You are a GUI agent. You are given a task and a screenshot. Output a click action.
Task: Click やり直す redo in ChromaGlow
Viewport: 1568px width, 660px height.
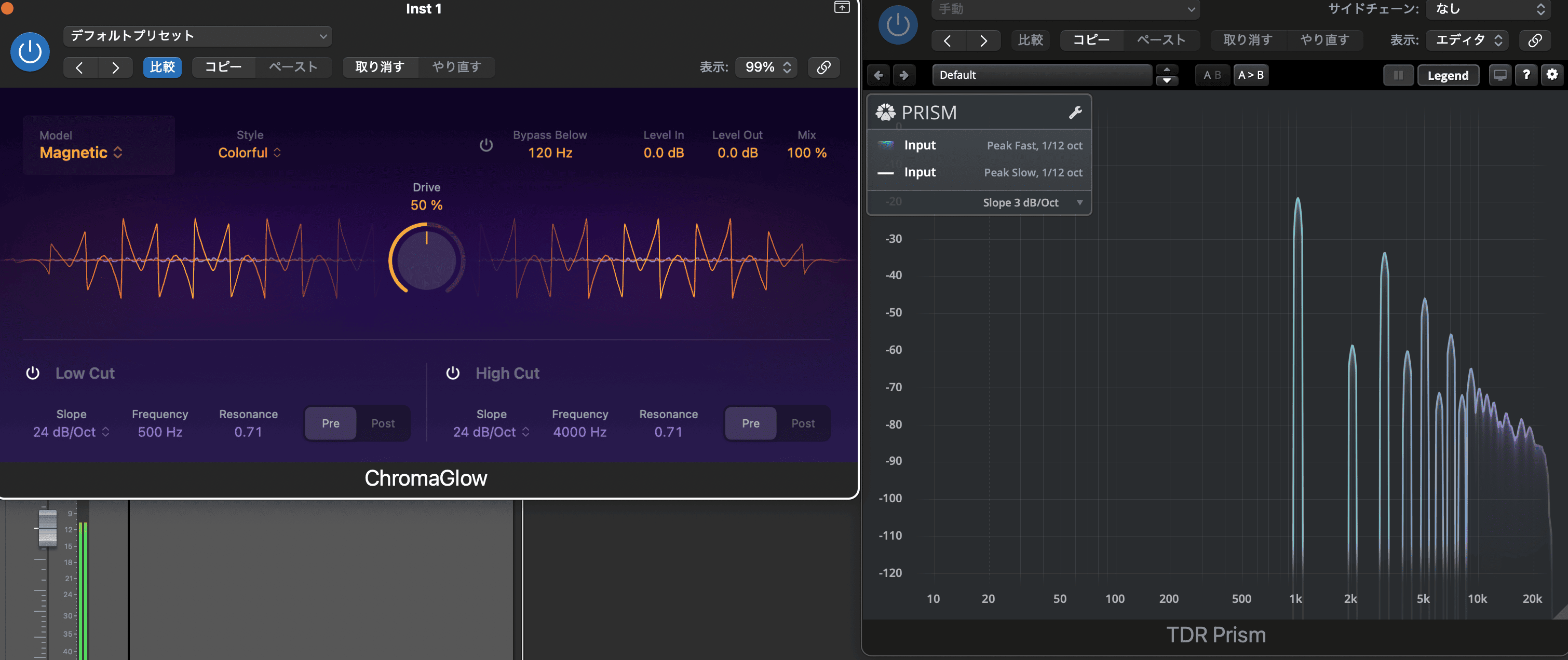click(456, 67)
